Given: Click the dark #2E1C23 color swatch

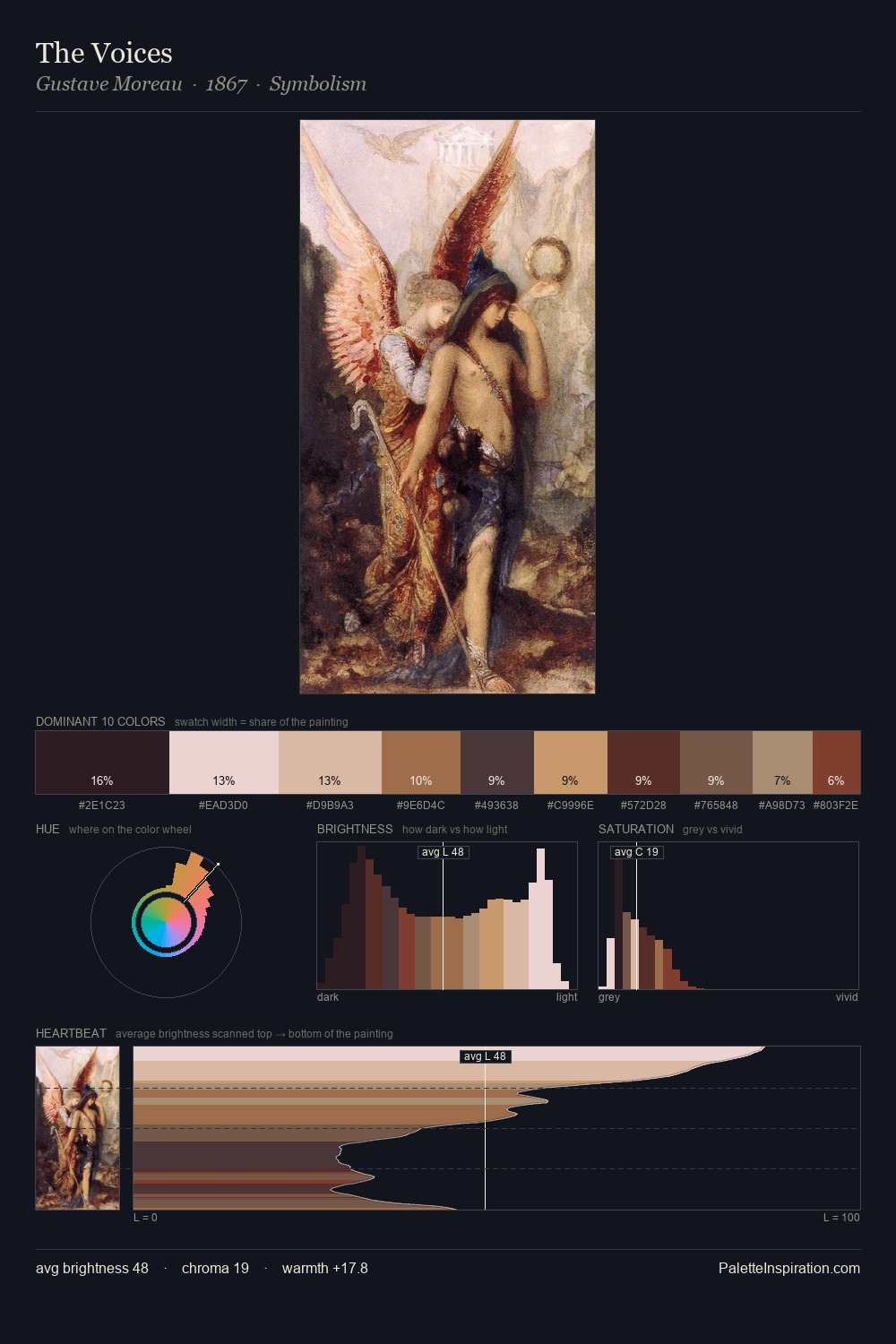Looking at the screenshot, I should pos(102,762).
